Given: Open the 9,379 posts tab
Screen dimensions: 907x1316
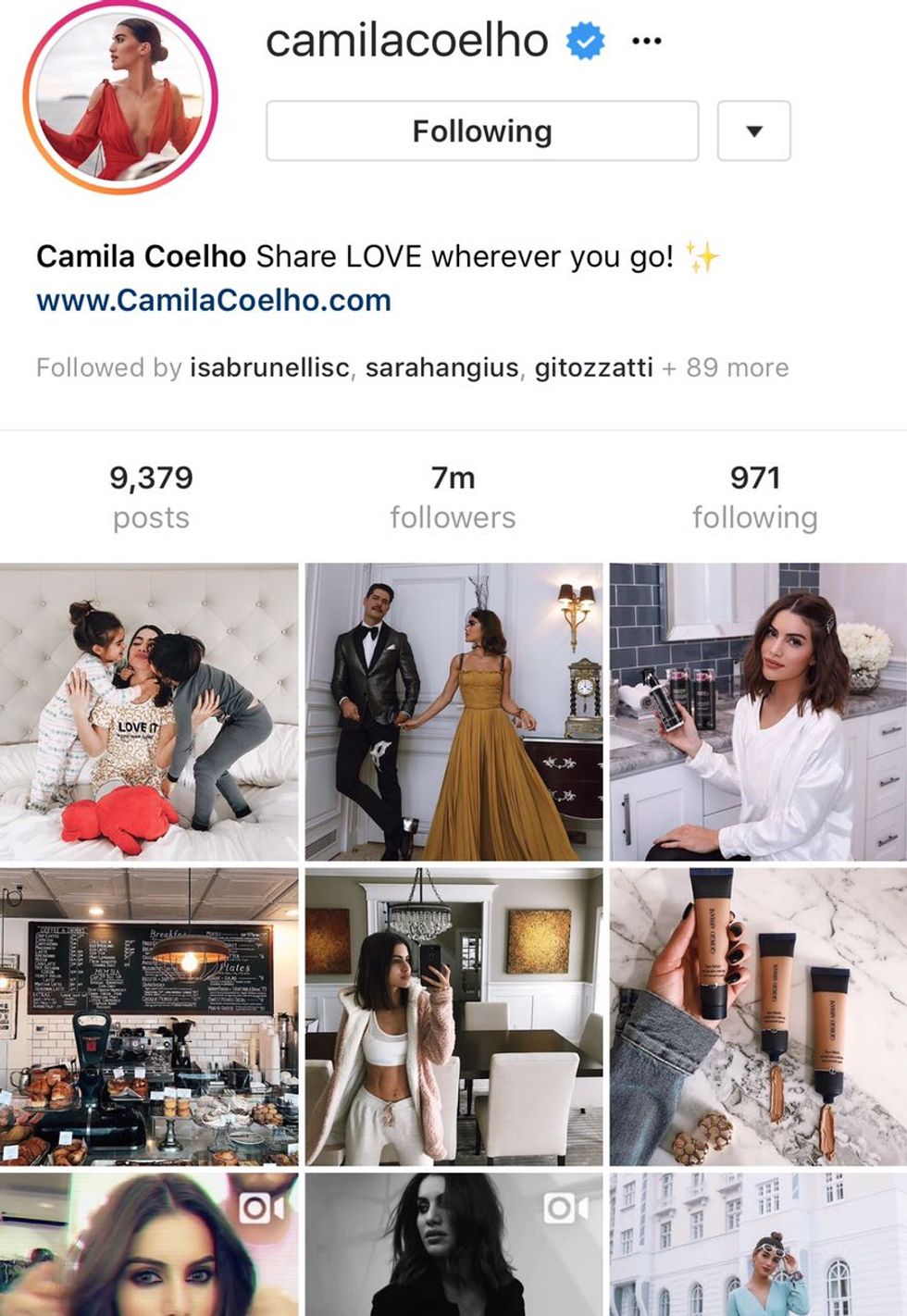Looking at the screenshot, I should [x=151, y=497].
